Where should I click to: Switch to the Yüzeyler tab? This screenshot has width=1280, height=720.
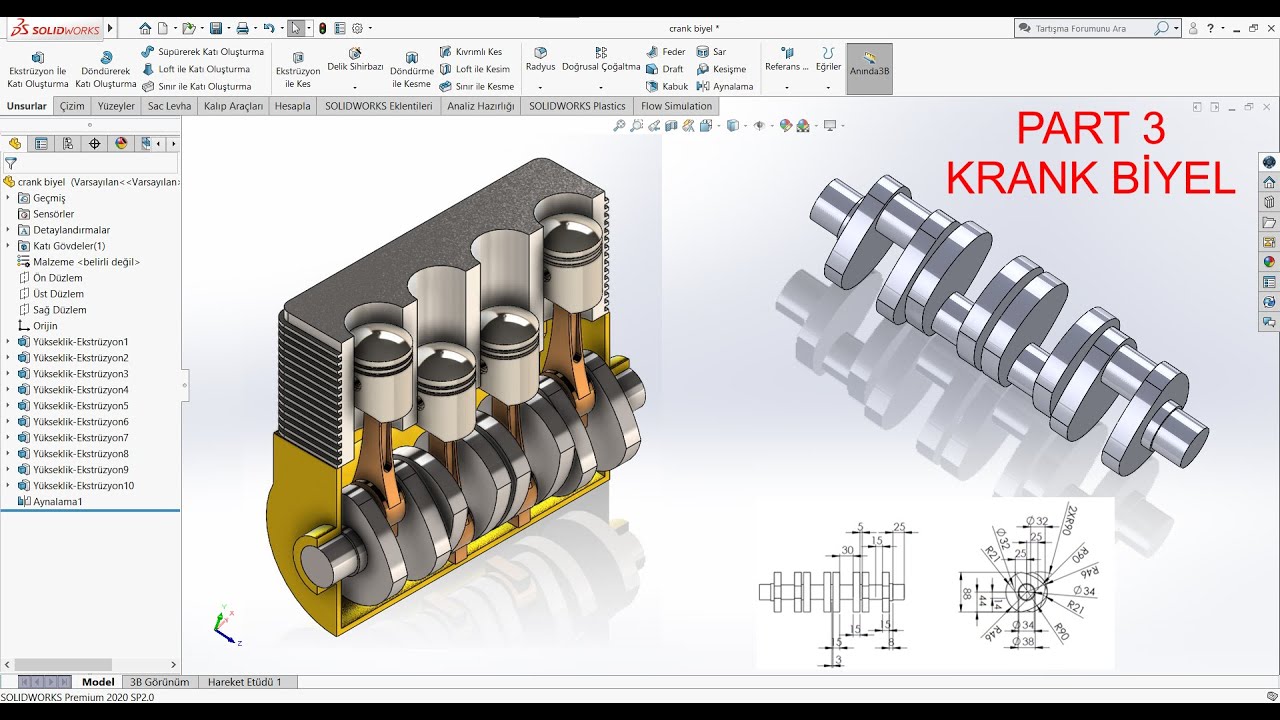116,106
